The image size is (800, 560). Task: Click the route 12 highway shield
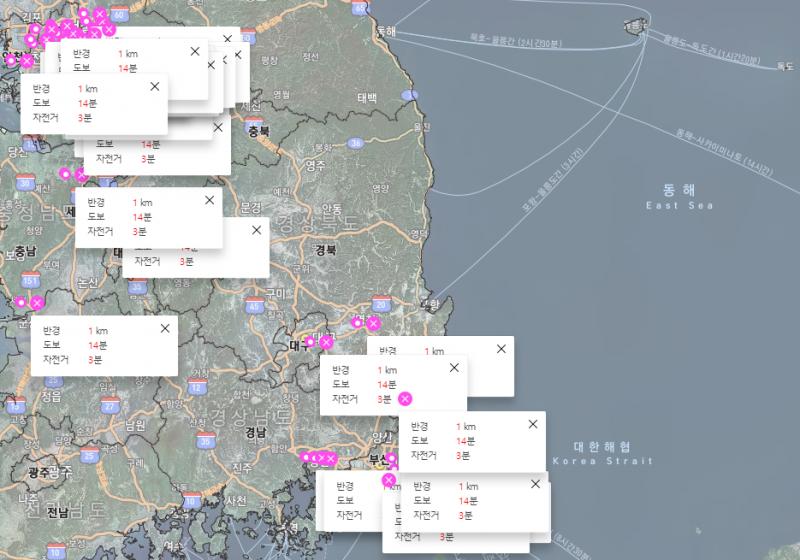tap(197, 387)
